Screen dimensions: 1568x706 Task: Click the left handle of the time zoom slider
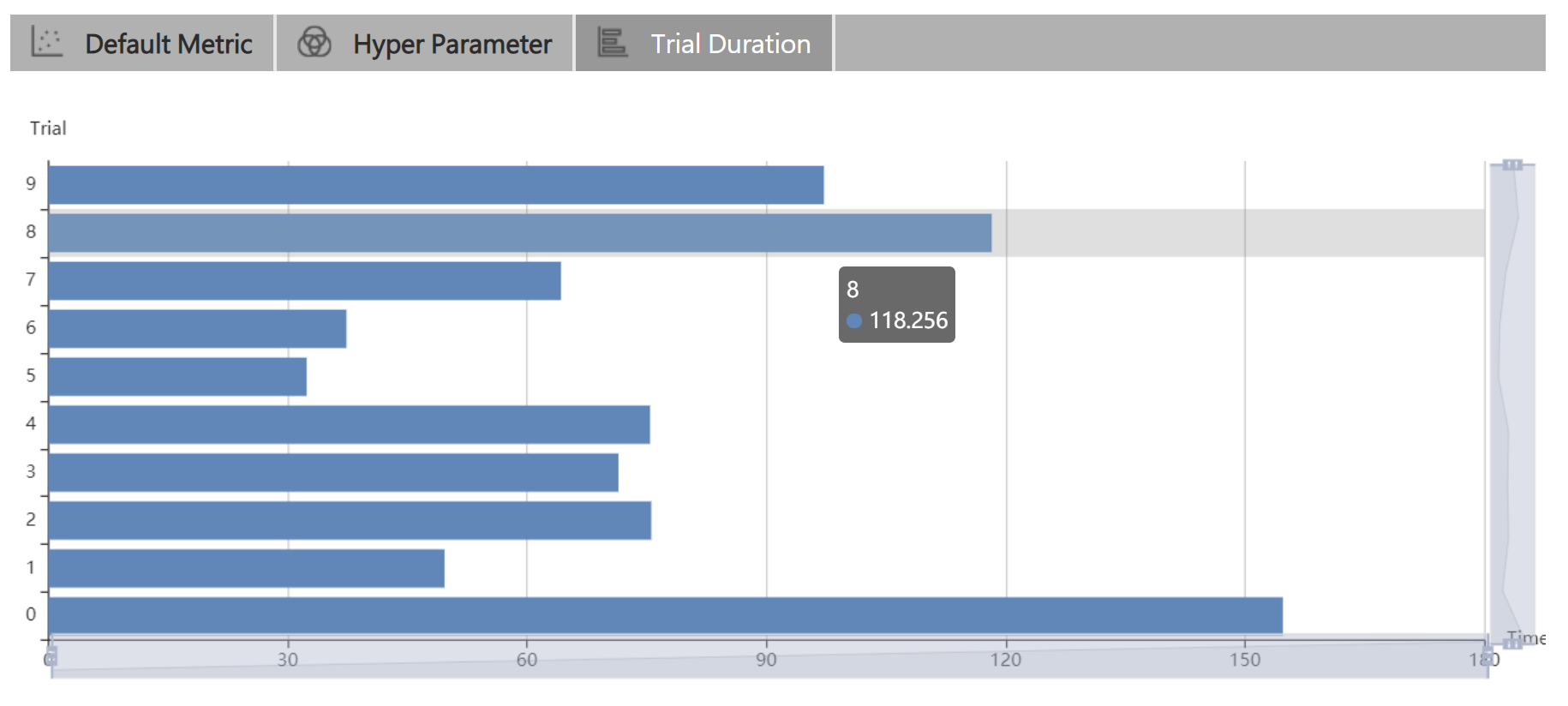(51, 657)
